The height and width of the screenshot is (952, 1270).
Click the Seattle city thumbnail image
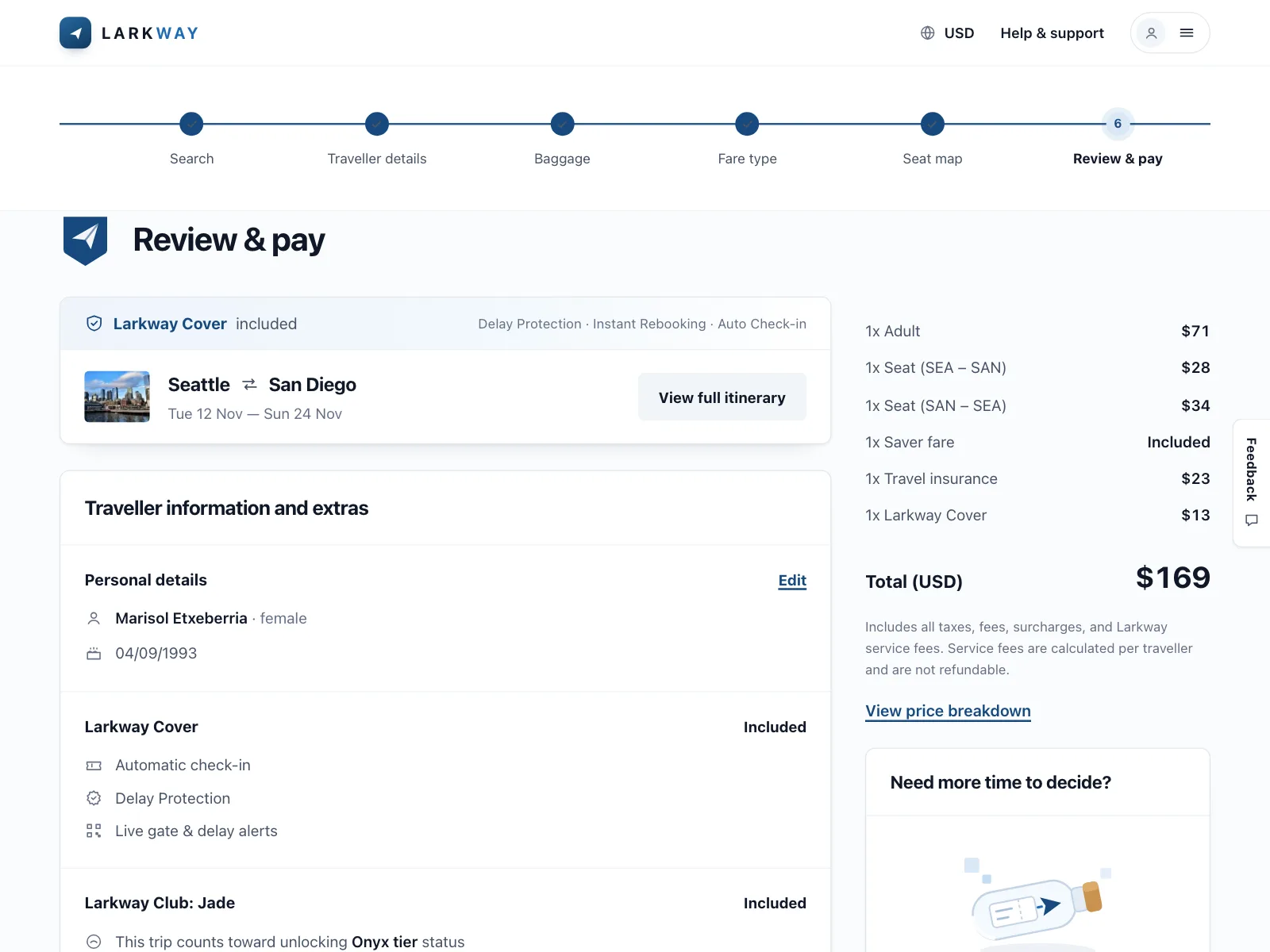click(117, 397)
